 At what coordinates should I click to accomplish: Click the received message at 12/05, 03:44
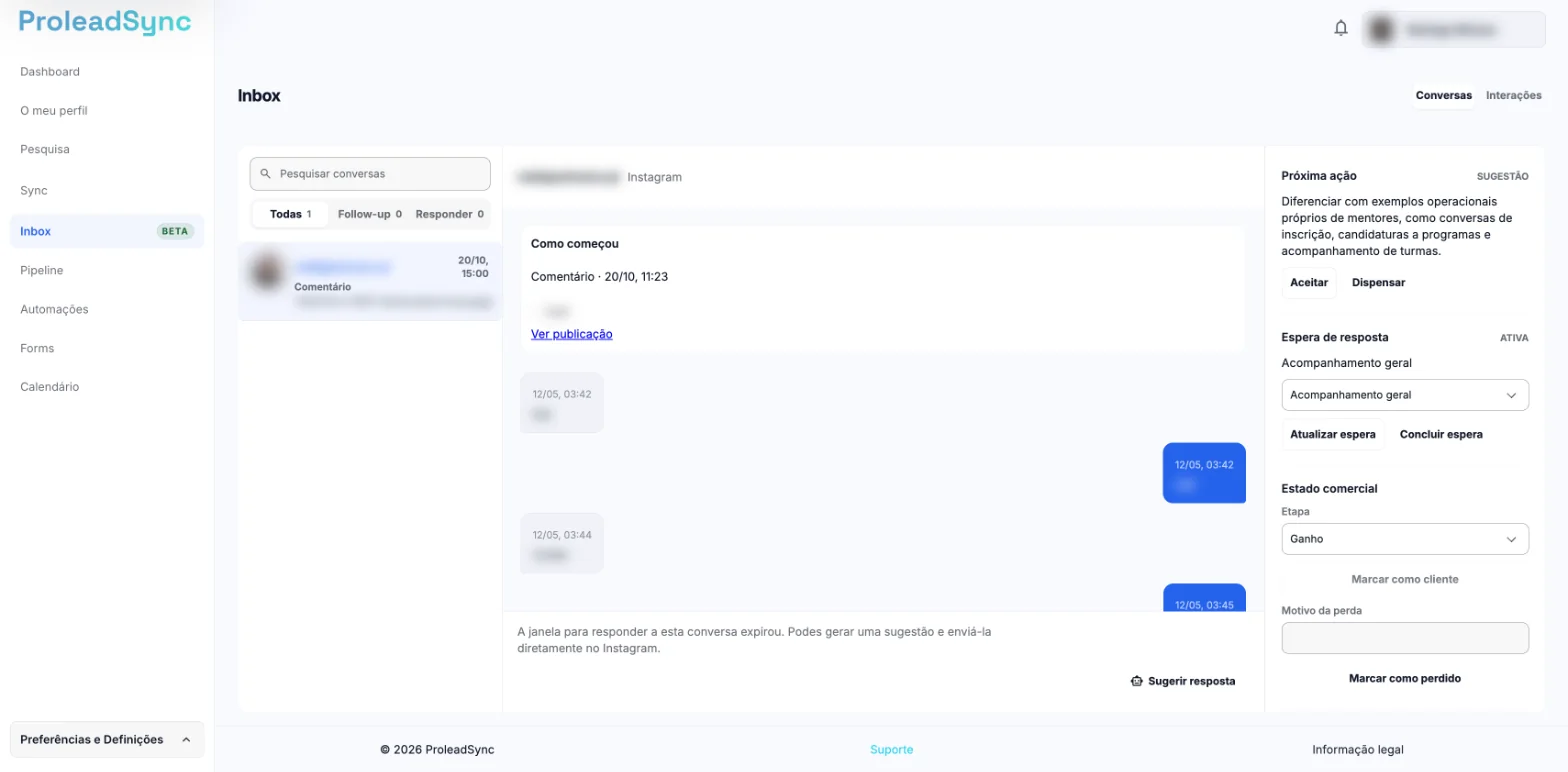click(x=562, y=544)
